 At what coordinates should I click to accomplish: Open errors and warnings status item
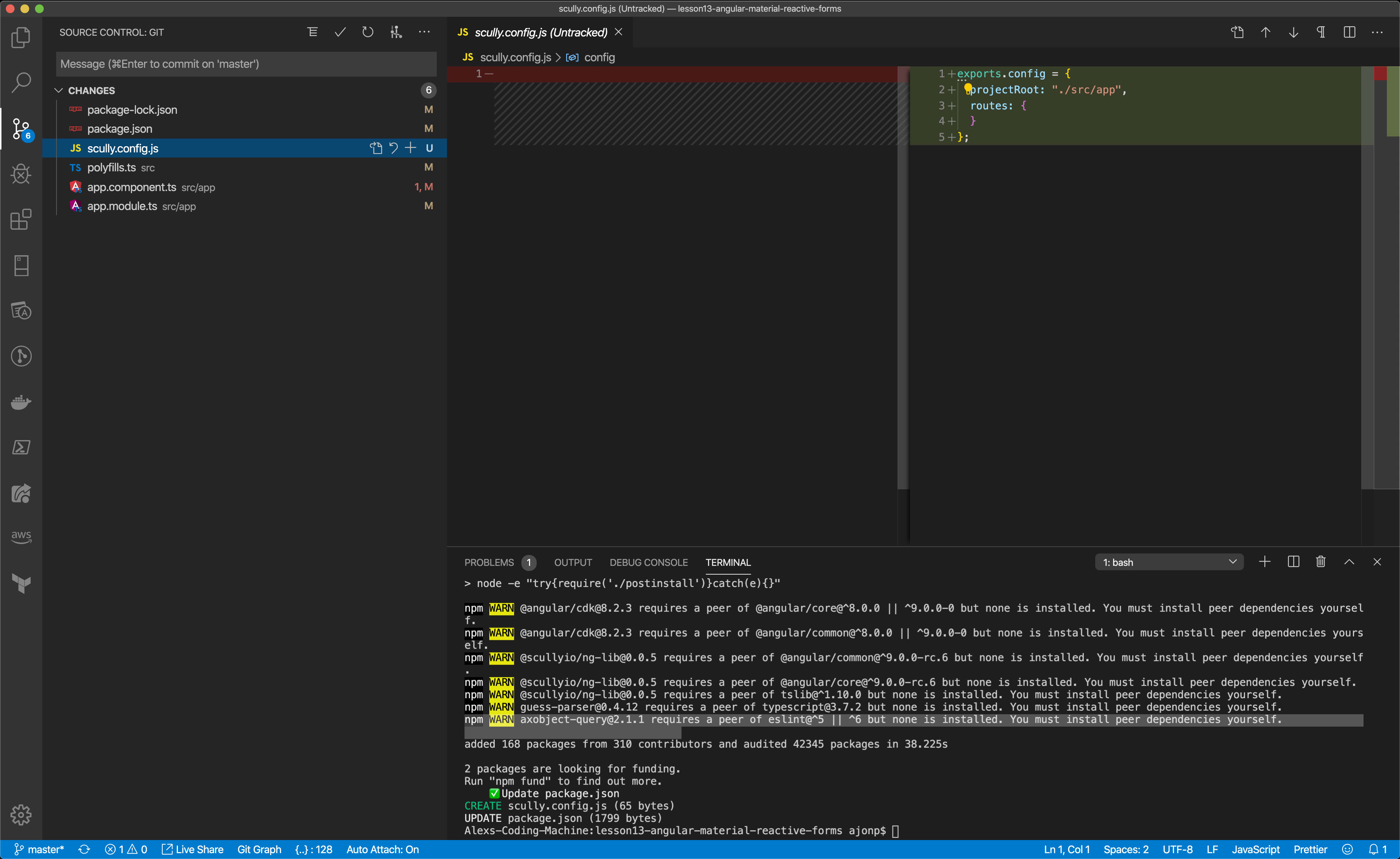(126, 850)
